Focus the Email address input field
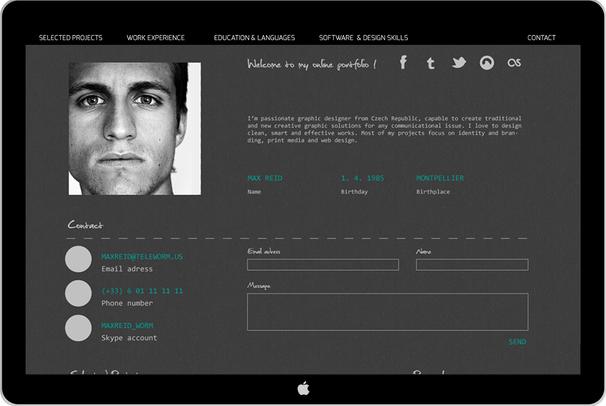Image resolution: width=606 pixels, height=406 pixels. click(x=322, y=265)
